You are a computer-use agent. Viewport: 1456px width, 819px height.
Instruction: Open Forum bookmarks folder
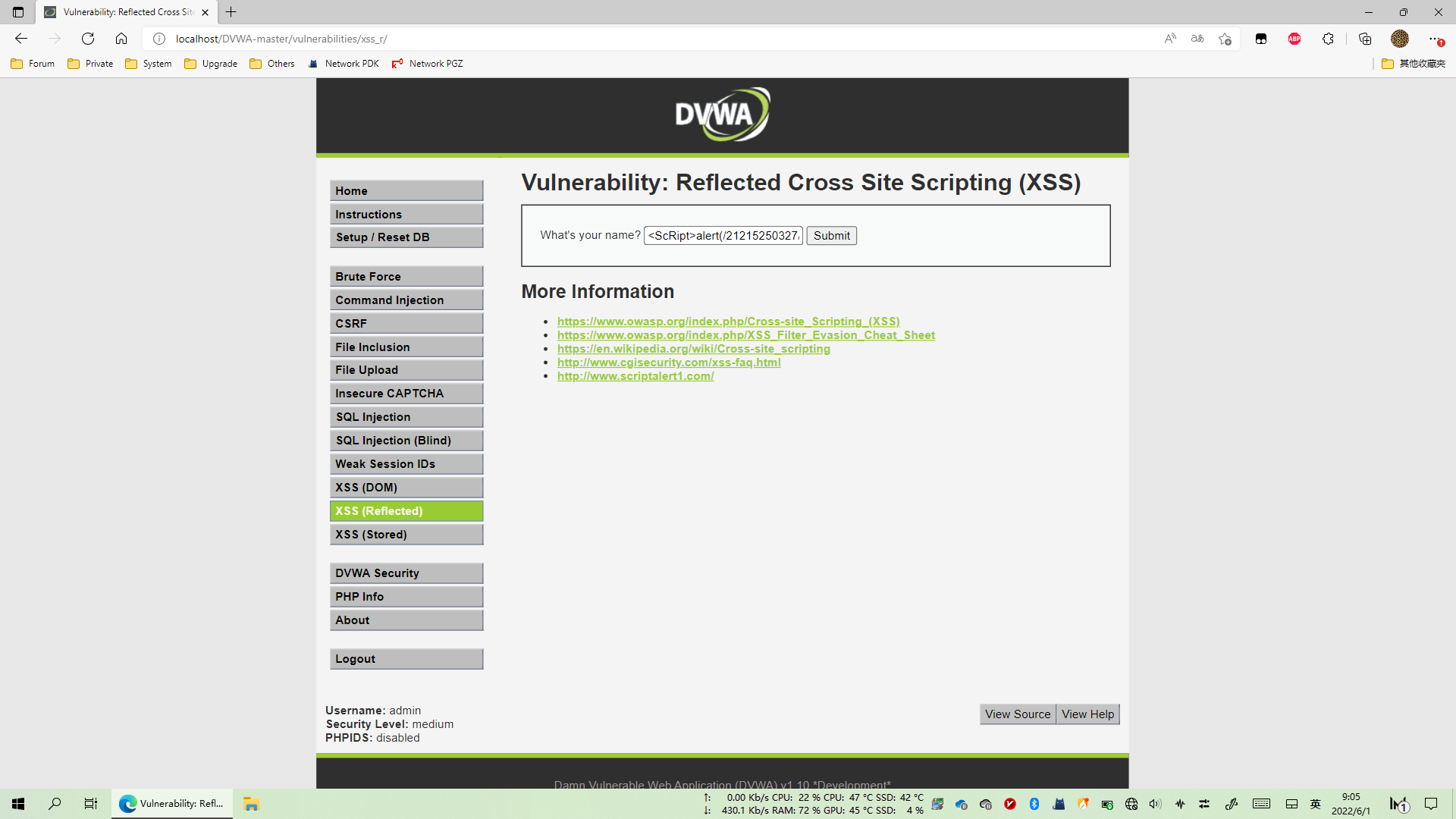pyautogui.click(x=33, y=64)
